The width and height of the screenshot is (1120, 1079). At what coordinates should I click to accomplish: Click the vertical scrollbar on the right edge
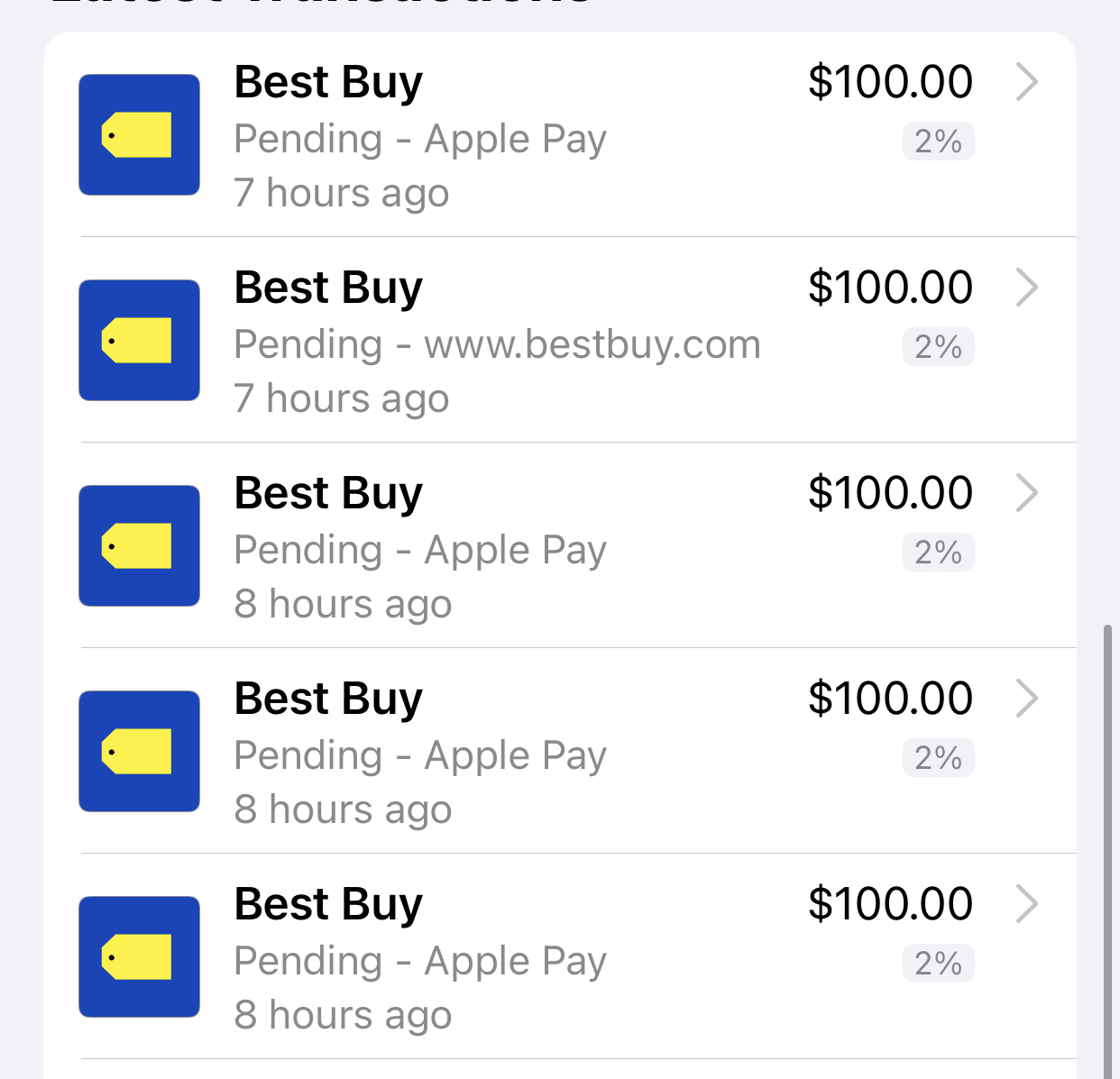click(1108, 851)
